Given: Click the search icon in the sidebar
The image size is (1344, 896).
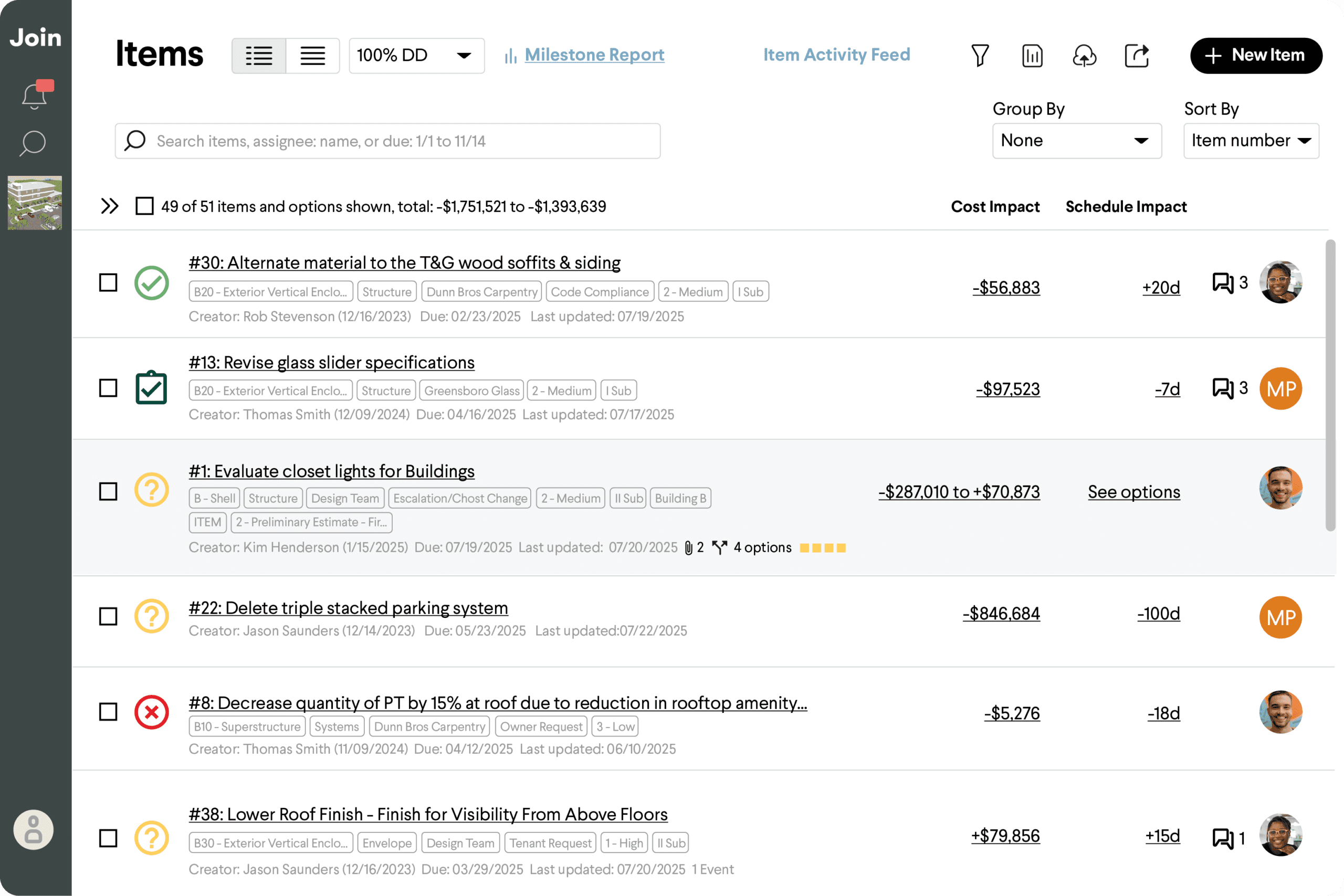Looking at the screenshot, I should coord(33,143).
